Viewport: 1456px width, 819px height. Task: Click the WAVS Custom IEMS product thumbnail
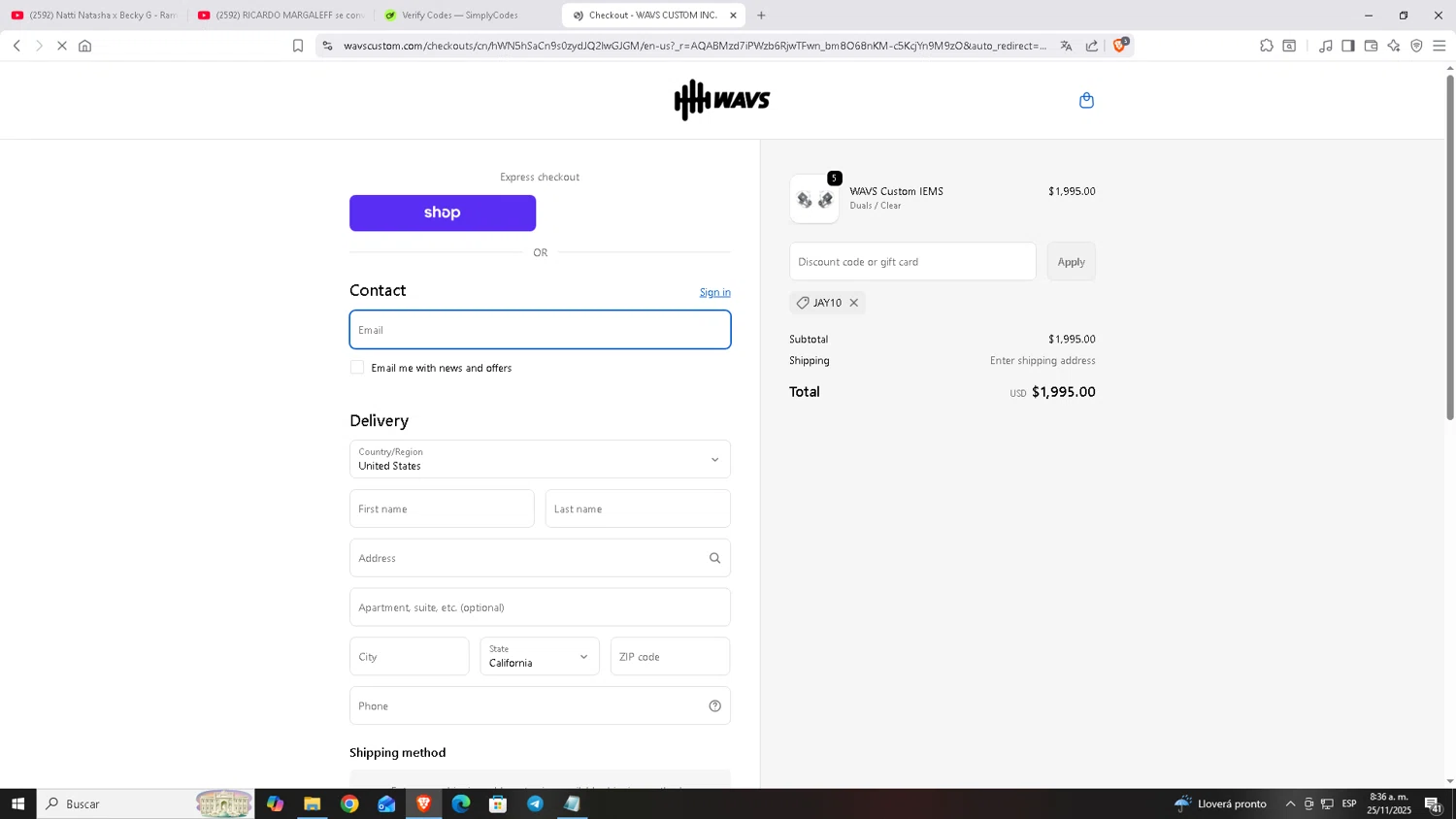pyautogui.click(x=814, y=199)
